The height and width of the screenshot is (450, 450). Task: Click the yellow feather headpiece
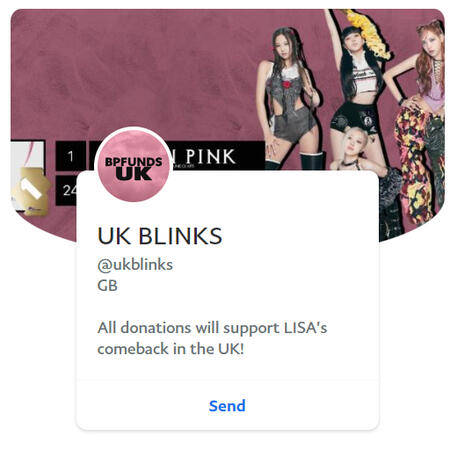tap(369, 33)
